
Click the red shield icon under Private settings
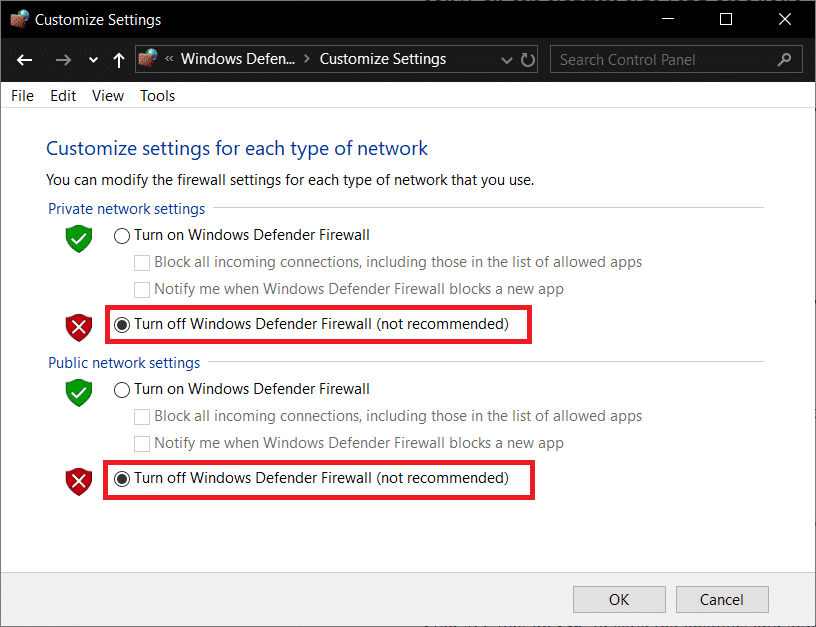[x=78, y=327]
